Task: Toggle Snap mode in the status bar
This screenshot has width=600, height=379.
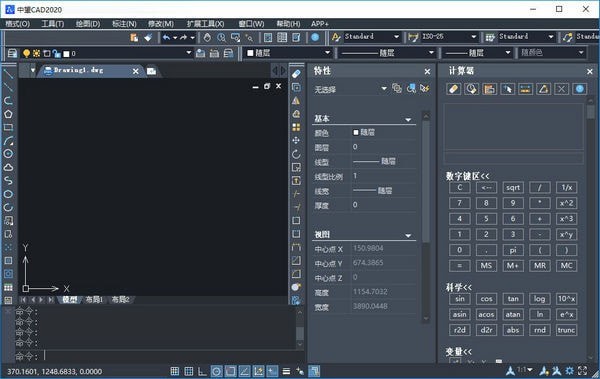Action: [x=174, y=371]
